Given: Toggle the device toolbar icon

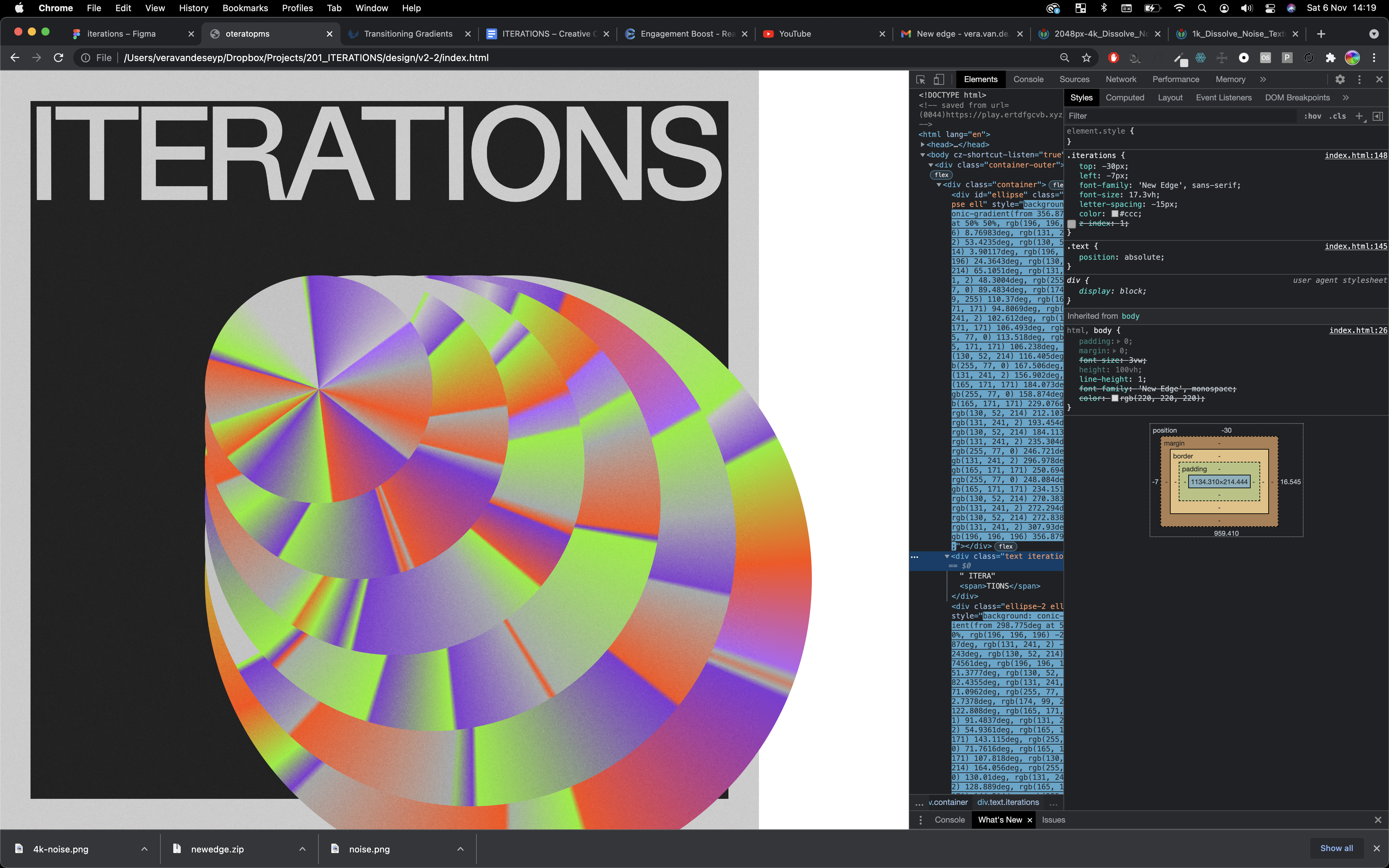Looking at the screenshot, I should [939, 79].
